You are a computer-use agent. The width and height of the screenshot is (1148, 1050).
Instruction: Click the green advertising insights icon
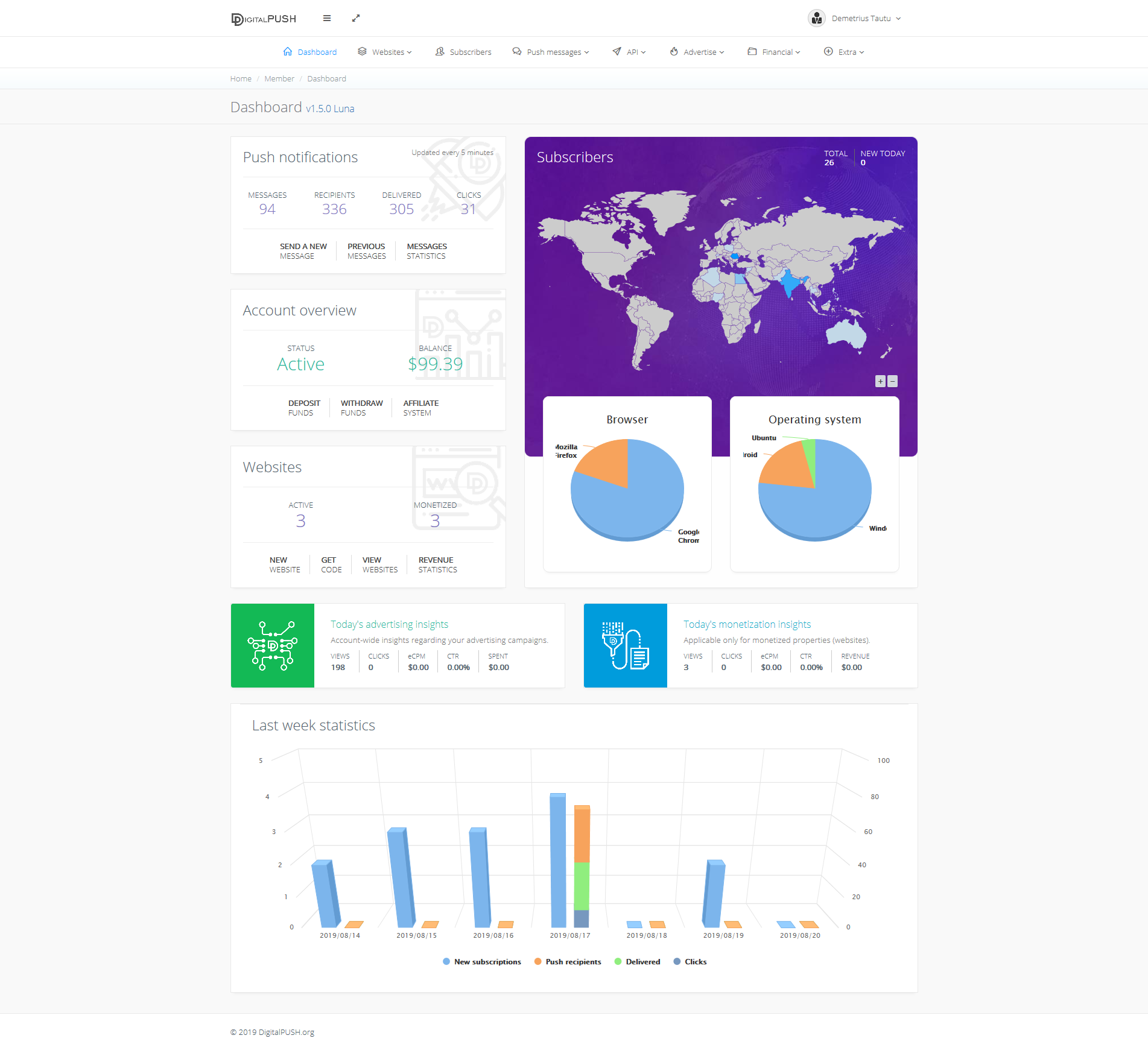point(273,645)
